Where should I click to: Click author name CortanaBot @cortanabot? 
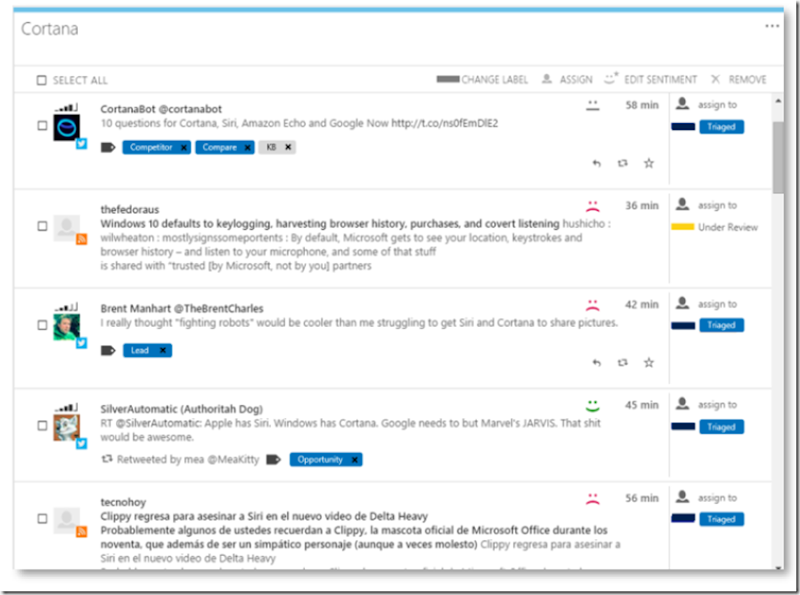161,109
